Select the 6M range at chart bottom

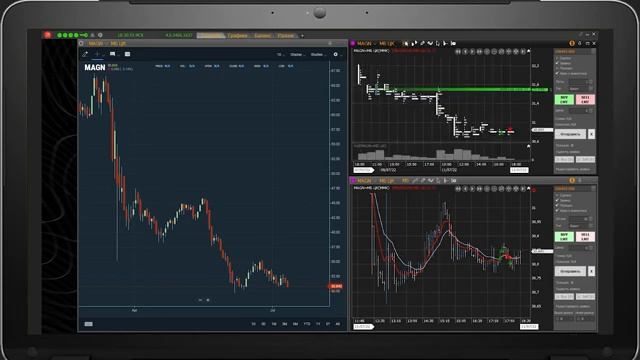(x=295, y=324)
